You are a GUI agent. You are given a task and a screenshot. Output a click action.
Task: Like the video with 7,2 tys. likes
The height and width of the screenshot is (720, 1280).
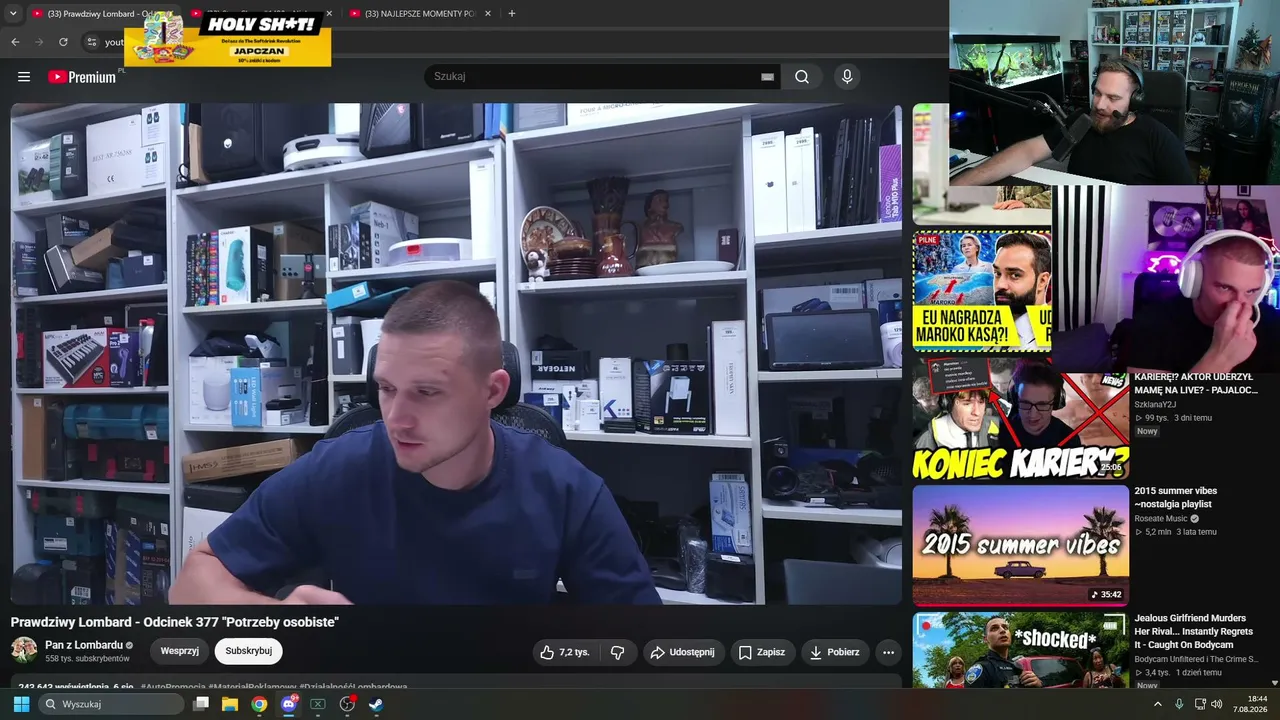pos(565,652)
